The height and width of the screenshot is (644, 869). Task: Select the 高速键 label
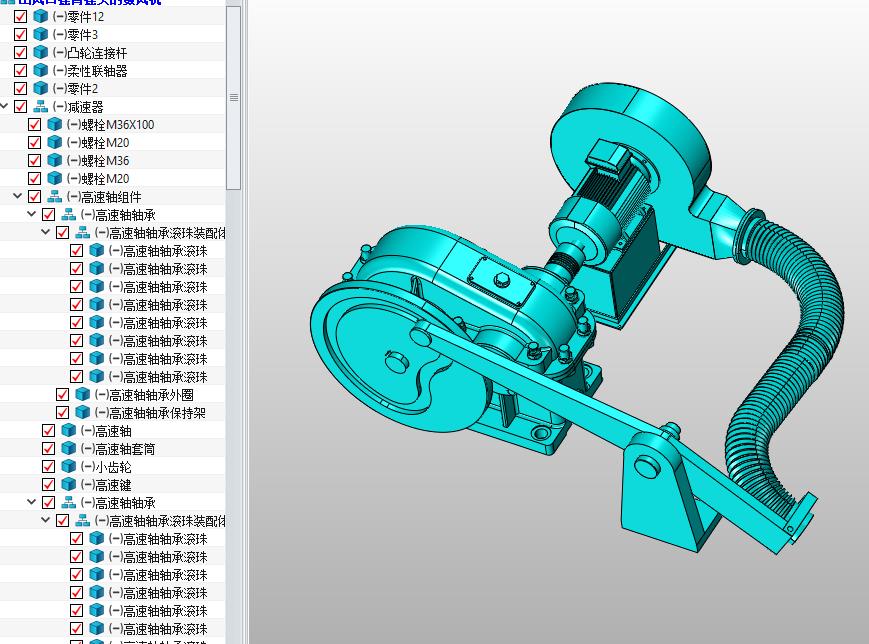click(x=106, y=485)
